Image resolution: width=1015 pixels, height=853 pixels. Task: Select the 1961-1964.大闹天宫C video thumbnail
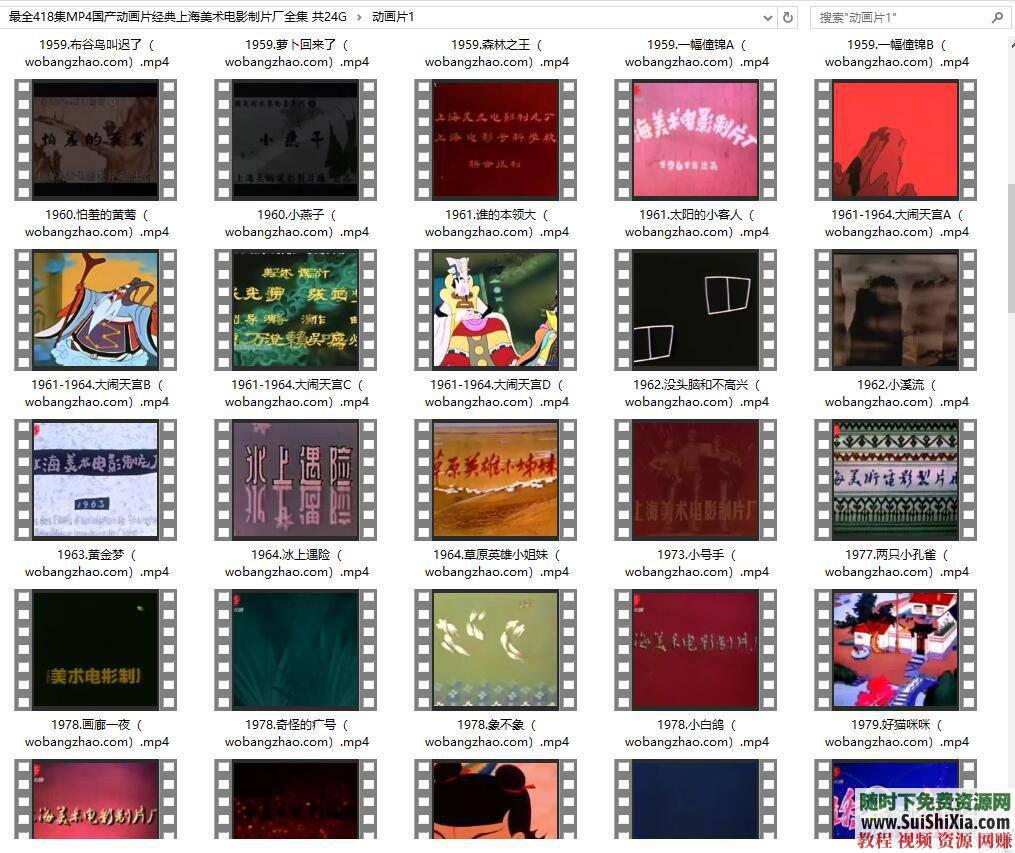tap(295, 310)
